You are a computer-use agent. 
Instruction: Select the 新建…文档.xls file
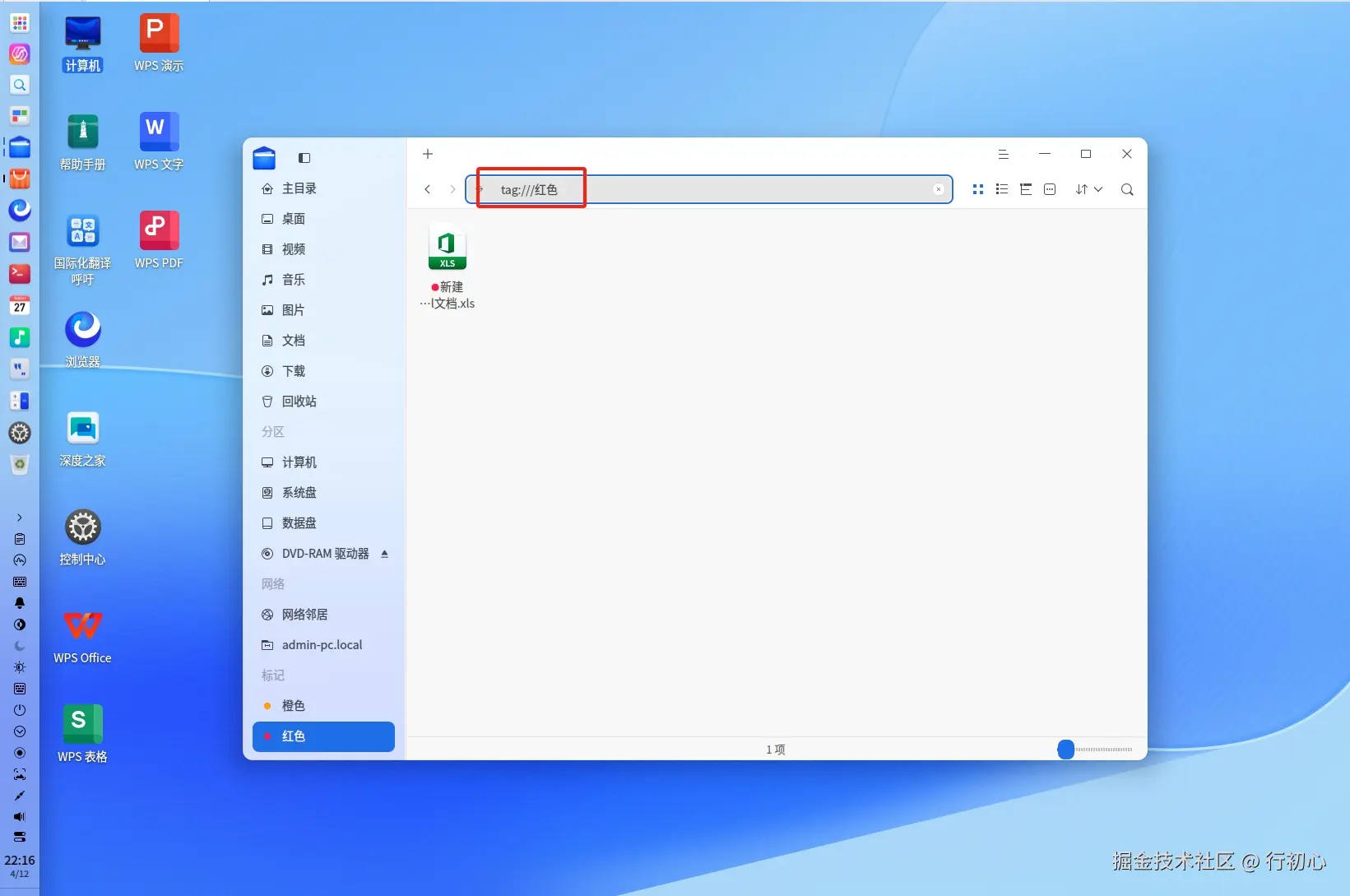point(448,267)
